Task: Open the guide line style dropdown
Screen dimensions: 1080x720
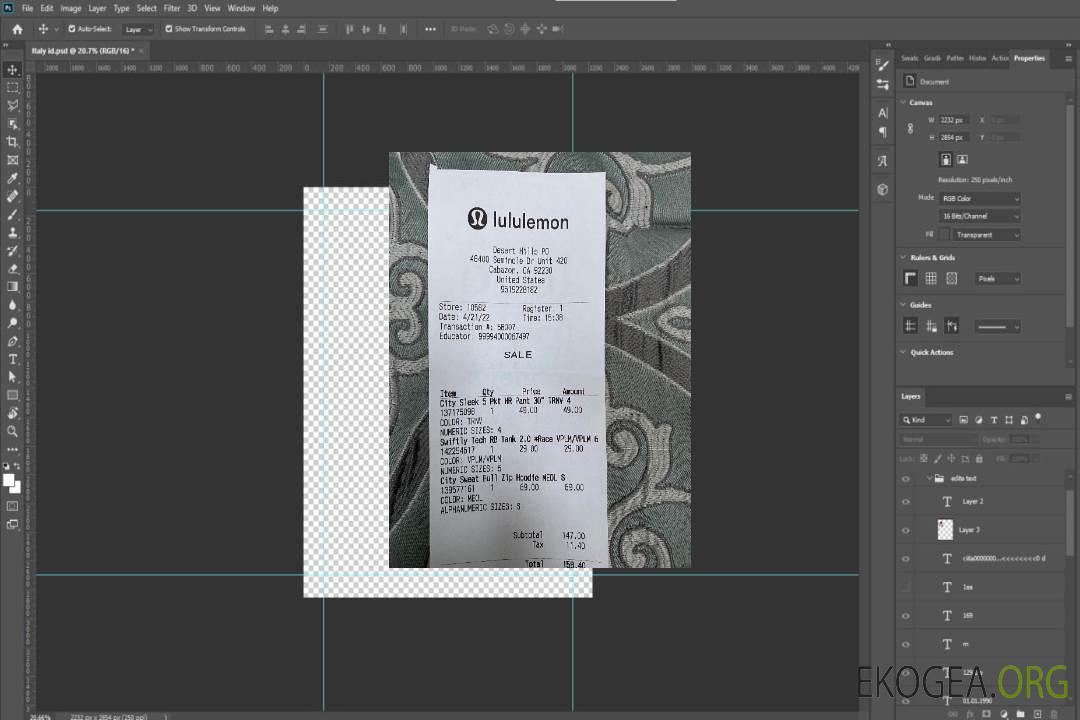Action: pyautogui.click(x=998, y=327)
